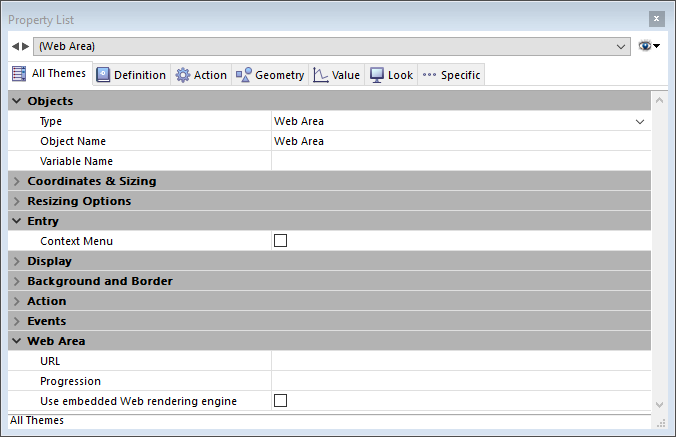The image size is (676, 437).
Task: Open the Definition theme tab
Action: coord(131,75)
